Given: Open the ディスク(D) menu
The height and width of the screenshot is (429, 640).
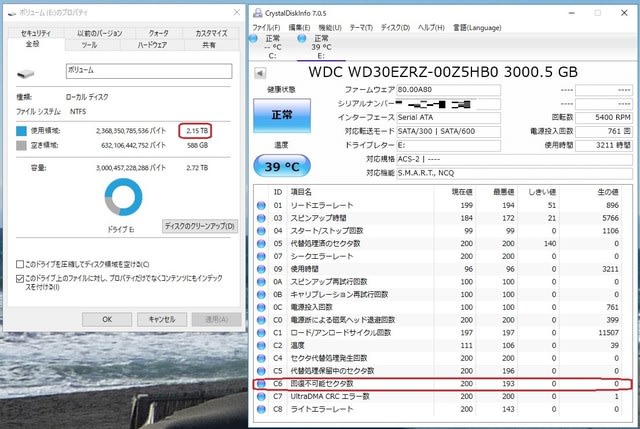Looking at the screenshot, I should [395, 28].
